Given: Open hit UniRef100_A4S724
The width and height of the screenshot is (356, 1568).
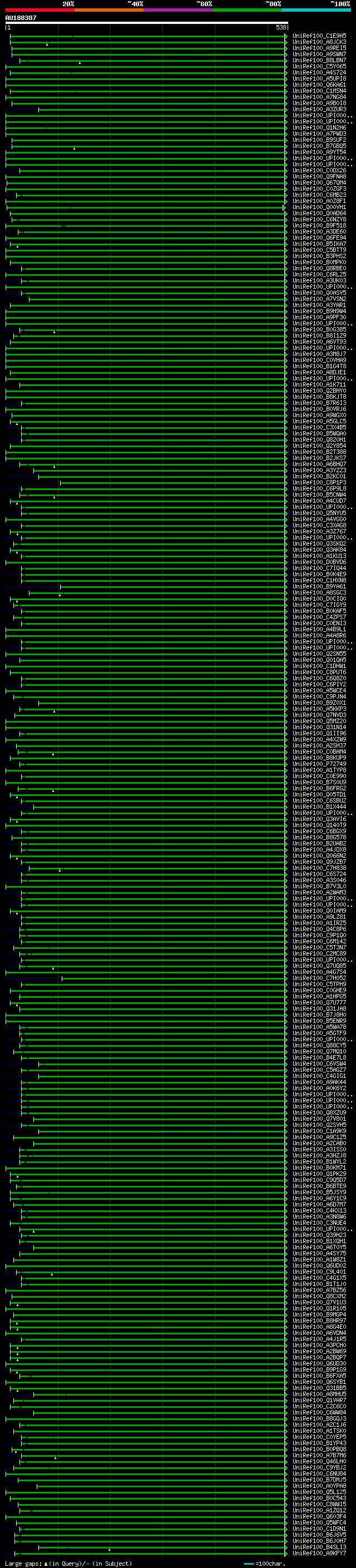Looking at the screenshot, I should tap(319, 72).
